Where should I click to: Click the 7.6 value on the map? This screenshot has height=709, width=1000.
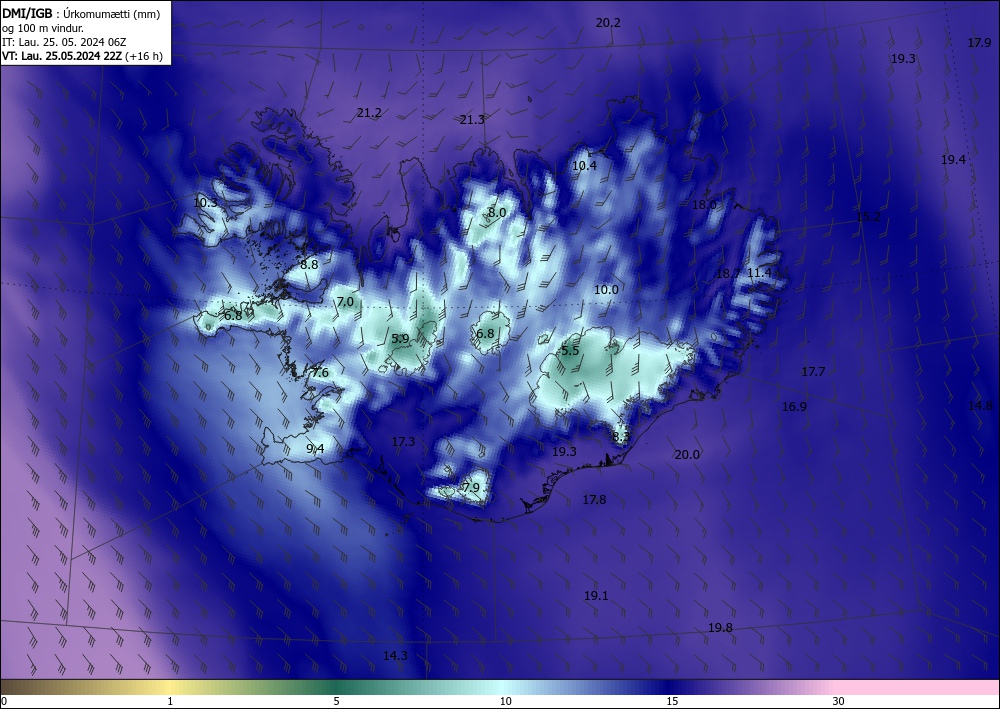coord(320,373)
